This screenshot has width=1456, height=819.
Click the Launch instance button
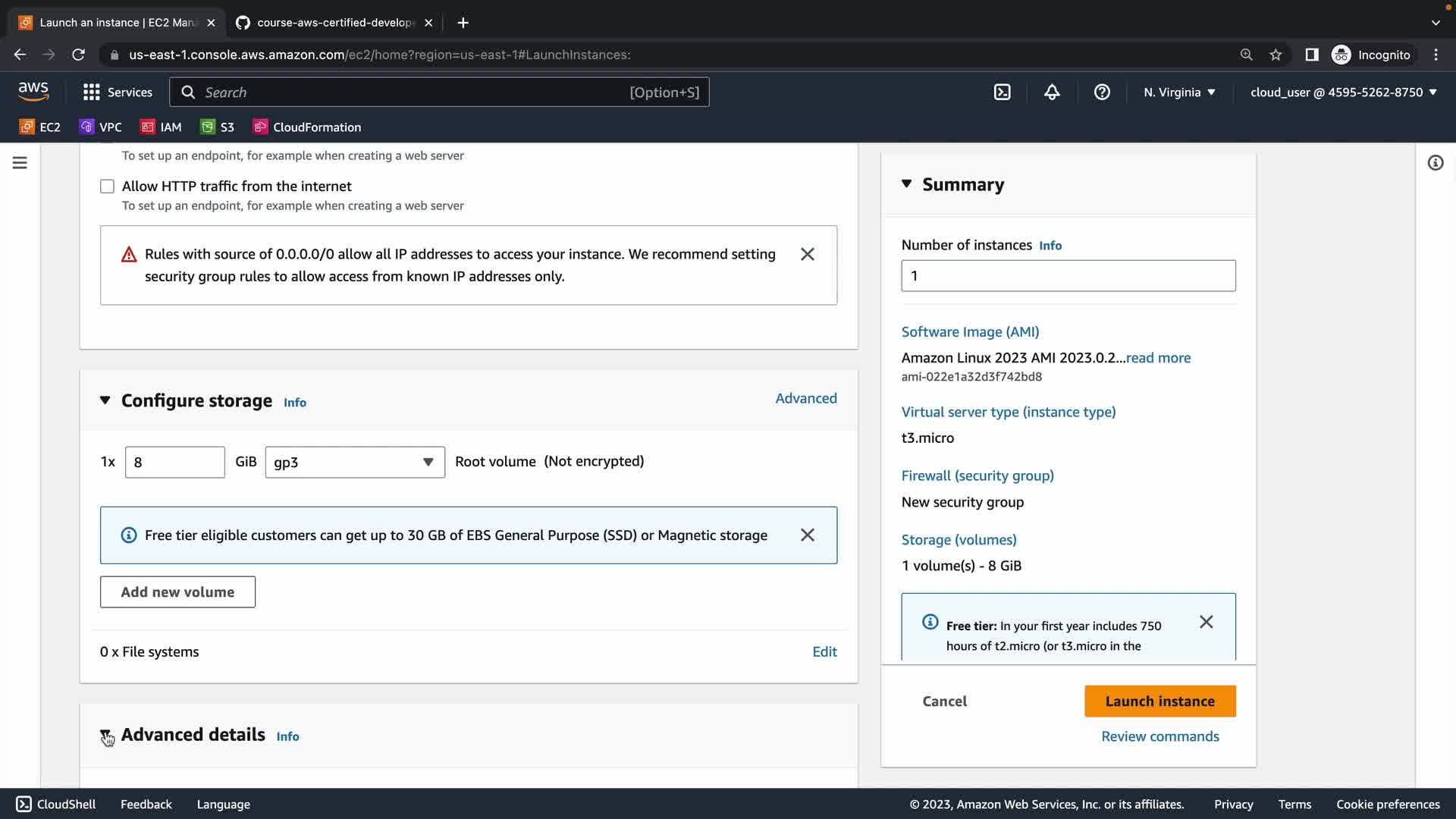pyautogui.click(x=1159, y=701)
